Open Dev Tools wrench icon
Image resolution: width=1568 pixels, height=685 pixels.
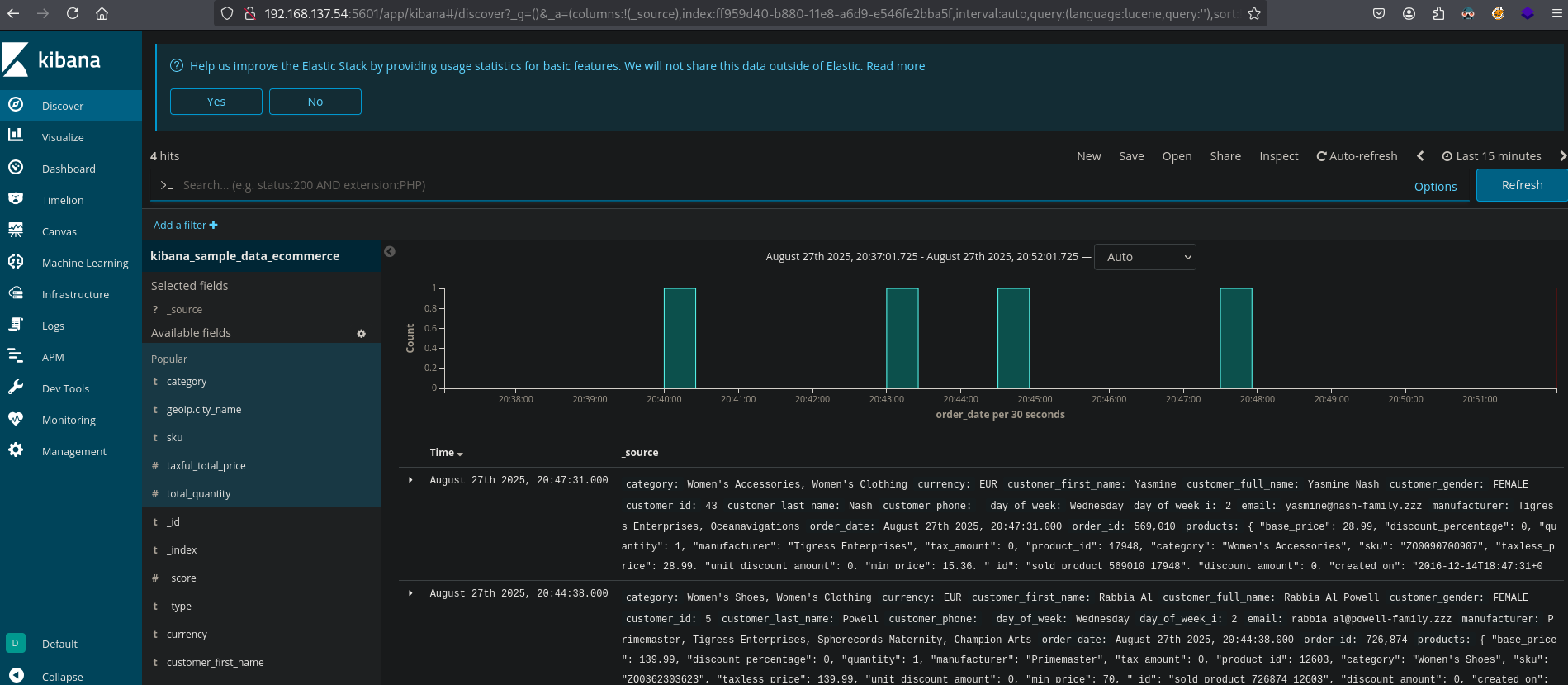point(16,388)
